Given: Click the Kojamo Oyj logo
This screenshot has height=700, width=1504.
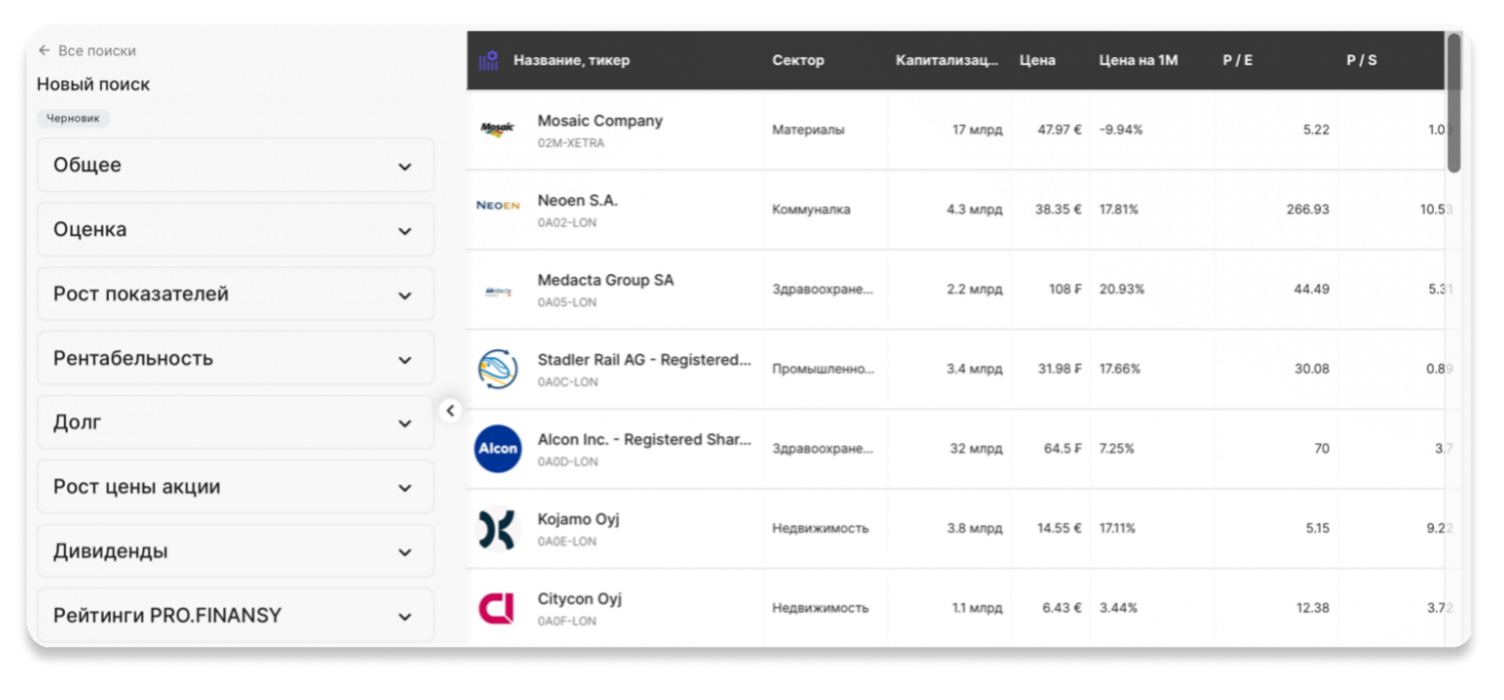Looking at the screenshot, I should pos(497,529).
